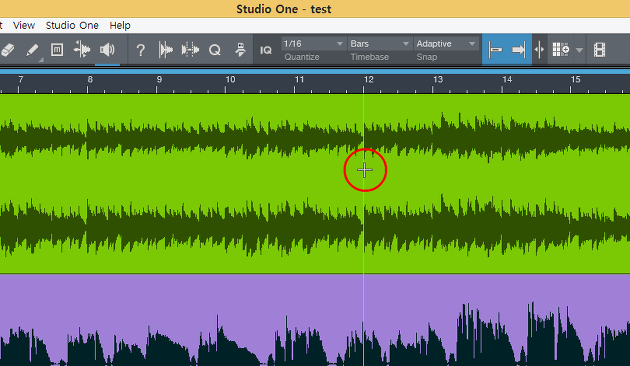Open the Studio One menu

coord(72,25)
